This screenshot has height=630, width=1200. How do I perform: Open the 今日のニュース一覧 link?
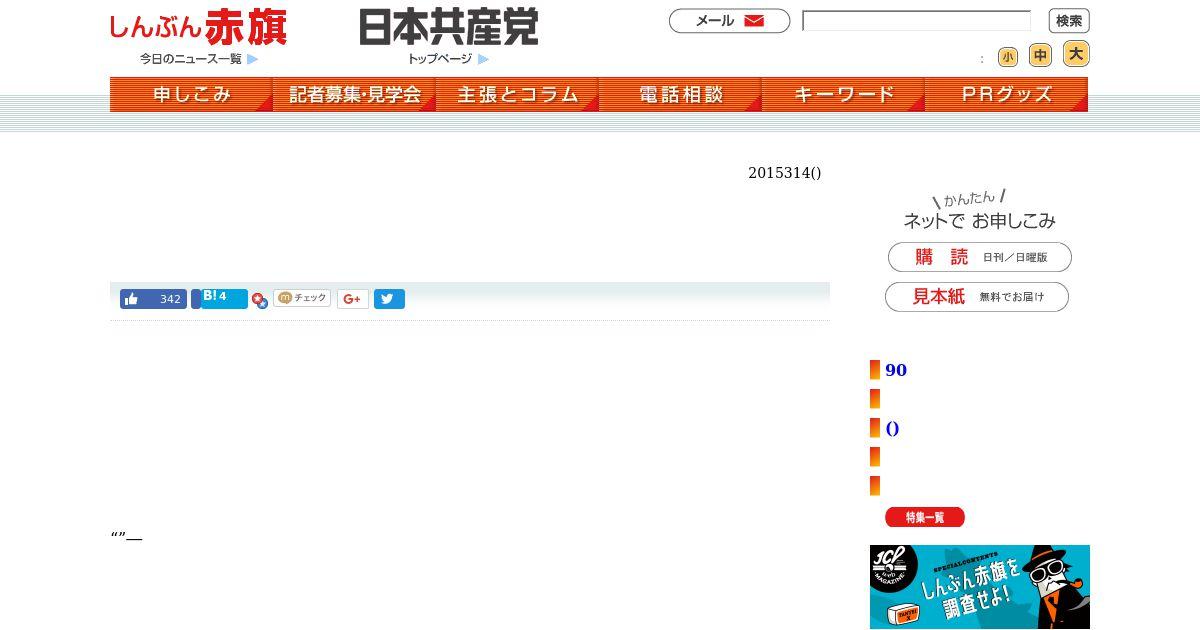coord(191,59)
